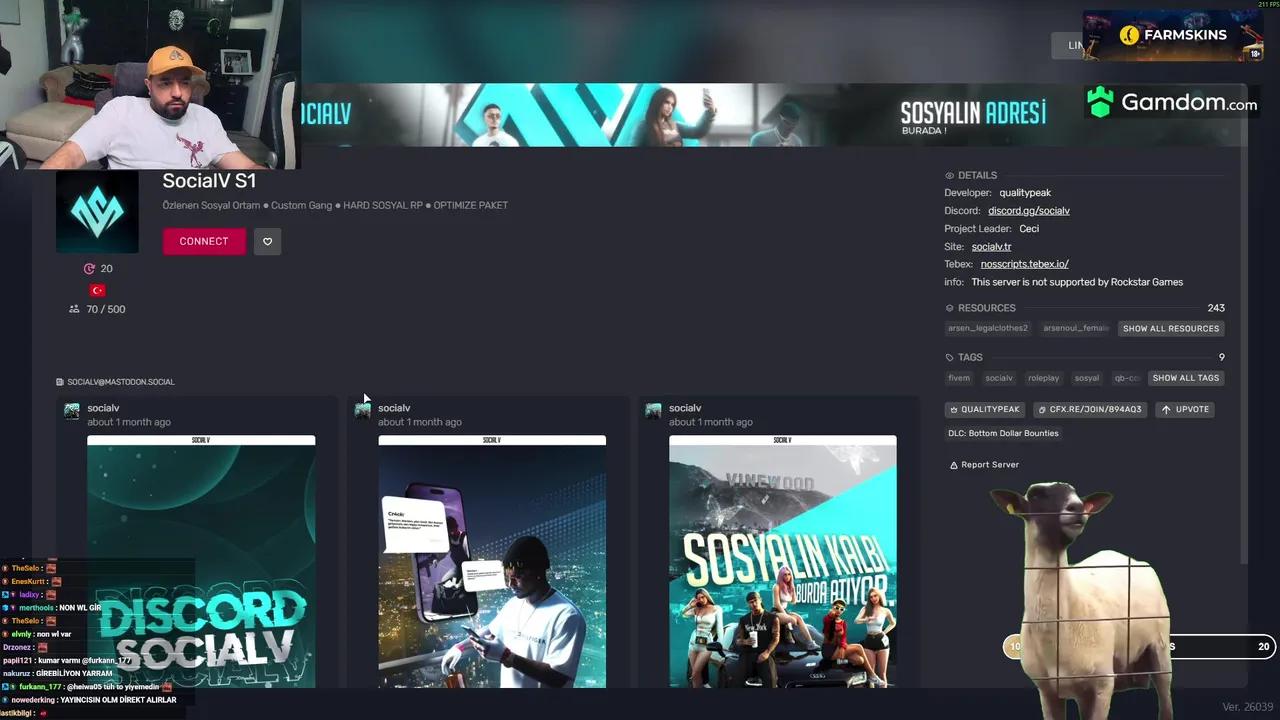
Task: Filter by the socialv tag
Action: click(x=998, y=378)
